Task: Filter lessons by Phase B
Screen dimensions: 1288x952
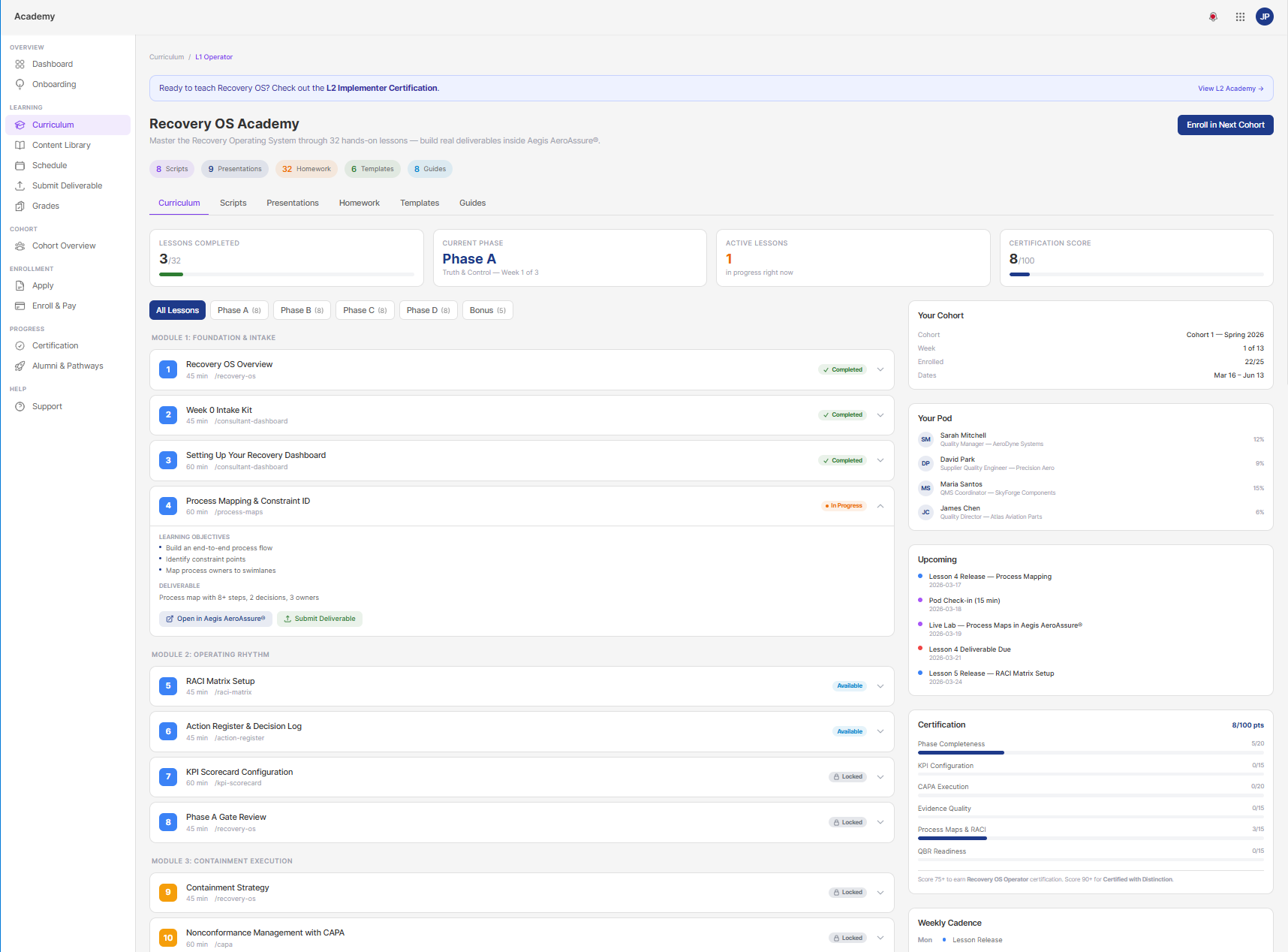Action: [x=302, y=311]
